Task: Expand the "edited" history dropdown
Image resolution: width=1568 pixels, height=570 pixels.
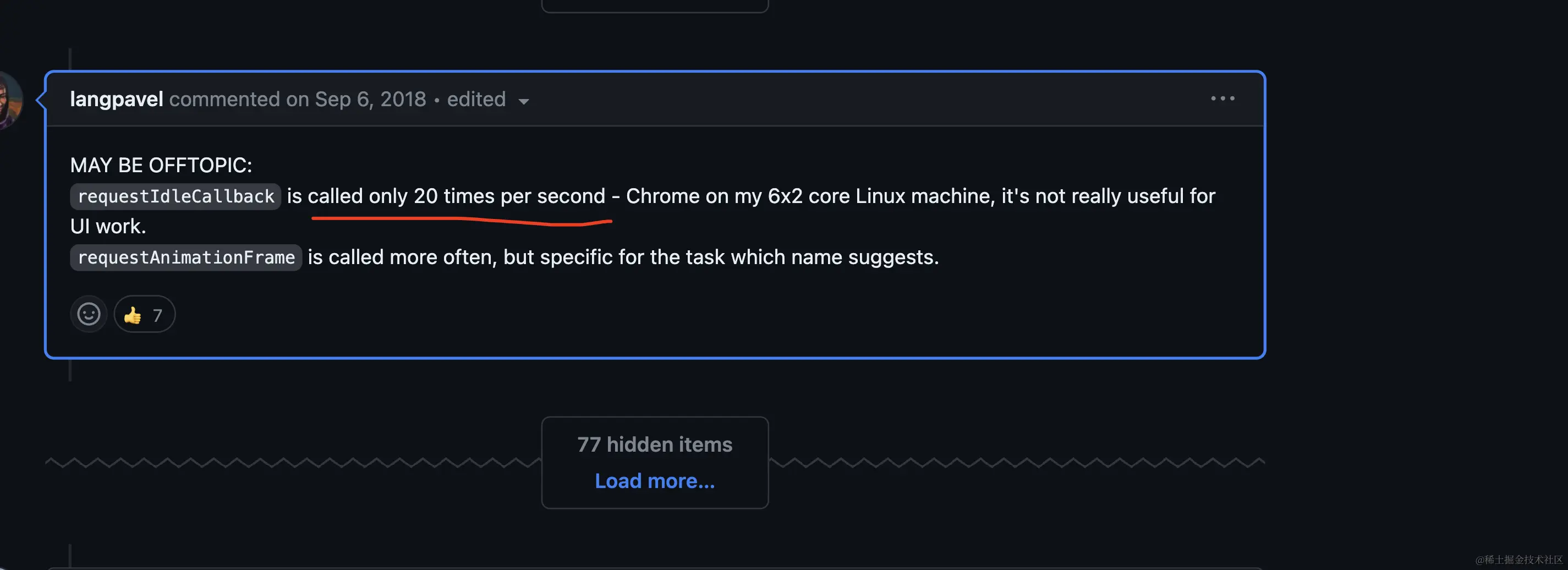Action: coord(487,99)
